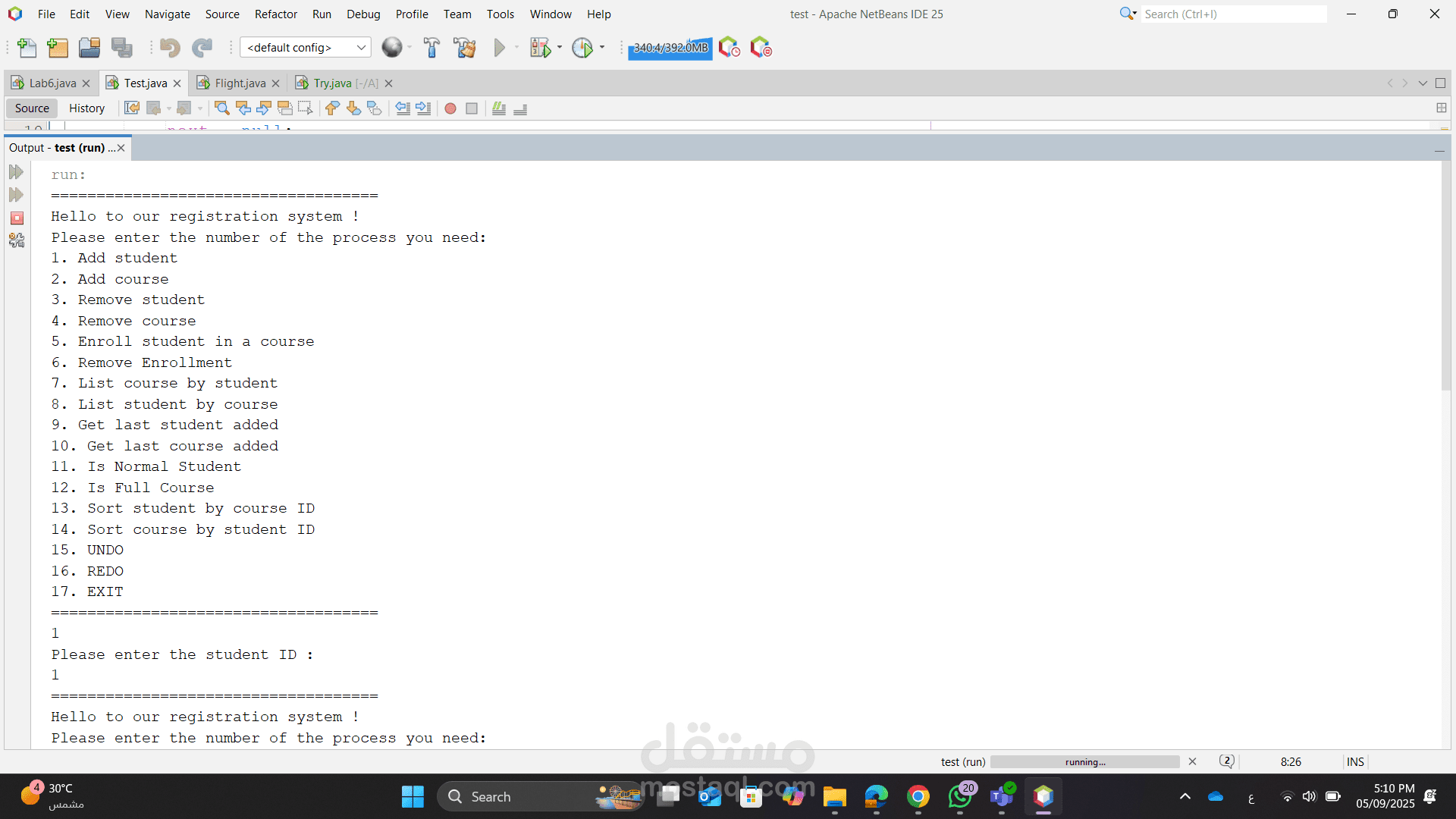Open Chrome from the Windows taskbar

click(x=918, y=797)
